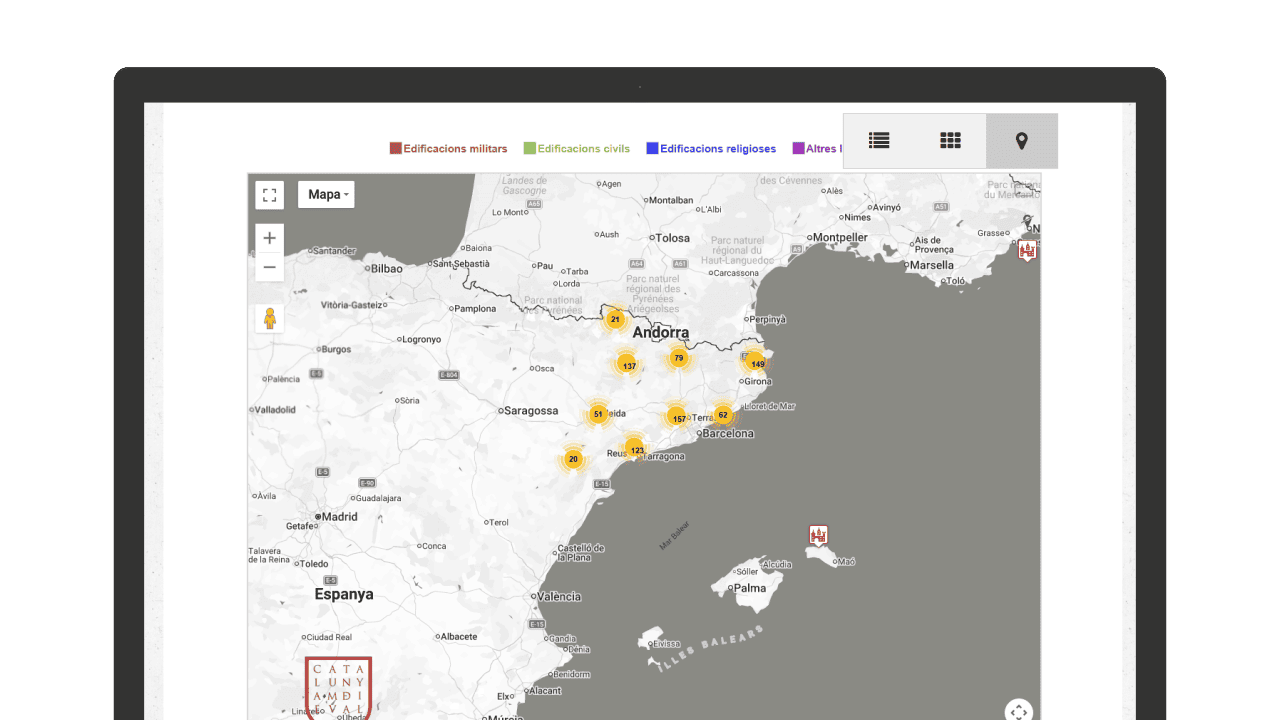The image size is (1280, 720).
Task: Click the Catalunya Medieval logo
Action: [x=338, y=688]
